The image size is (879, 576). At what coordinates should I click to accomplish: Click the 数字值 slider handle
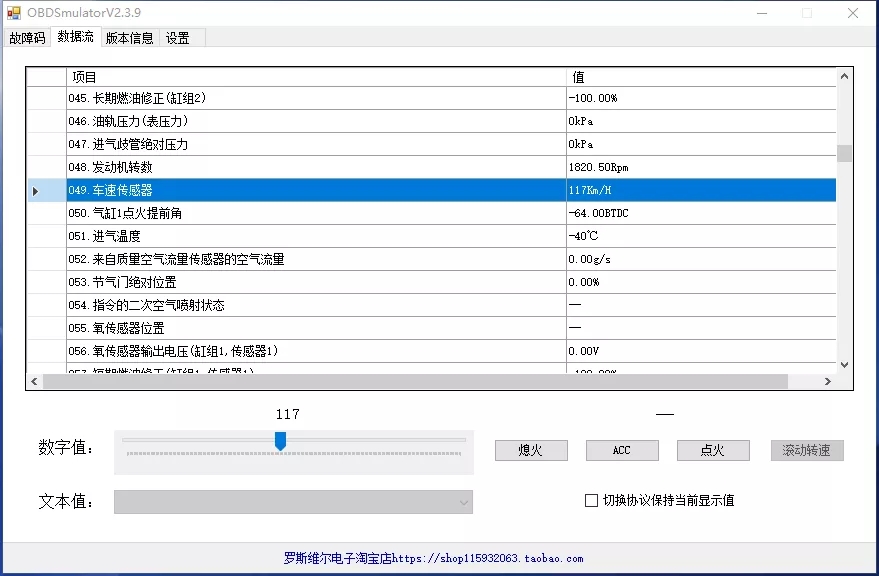[x=280, y=441]
